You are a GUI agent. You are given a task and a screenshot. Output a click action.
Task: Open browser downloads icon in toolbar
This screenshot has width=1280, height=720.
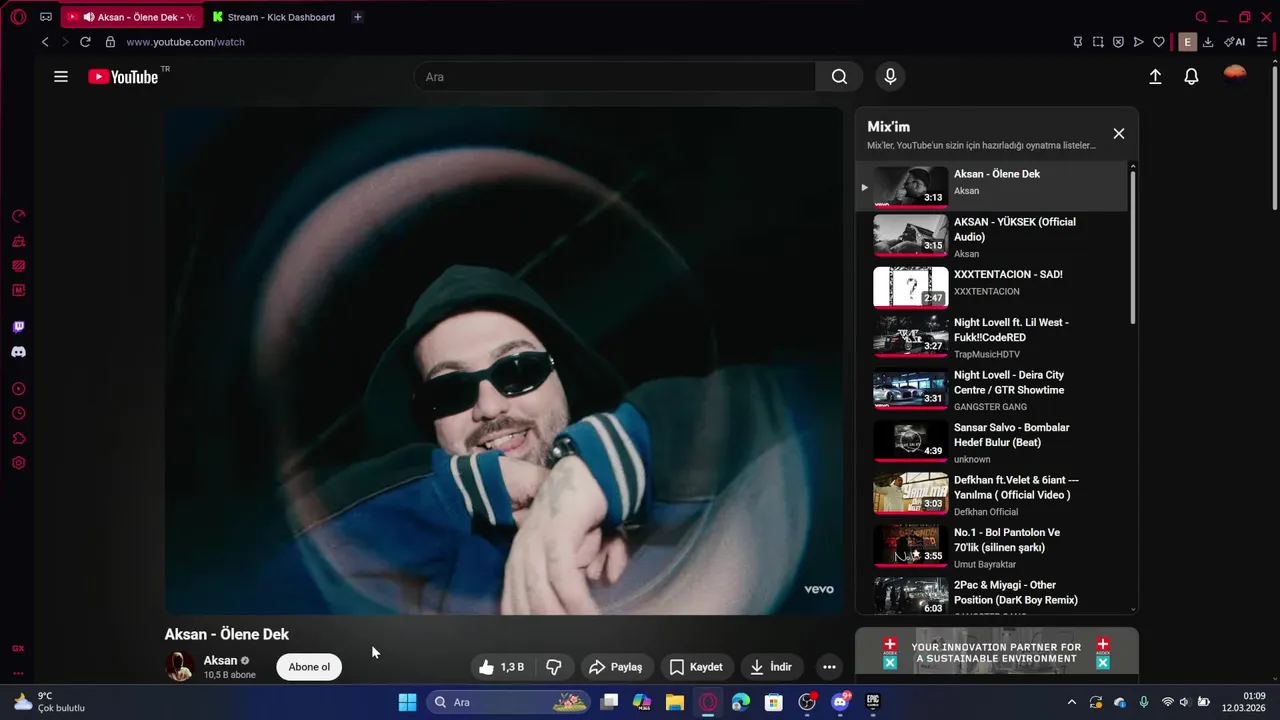[1208, 42]
